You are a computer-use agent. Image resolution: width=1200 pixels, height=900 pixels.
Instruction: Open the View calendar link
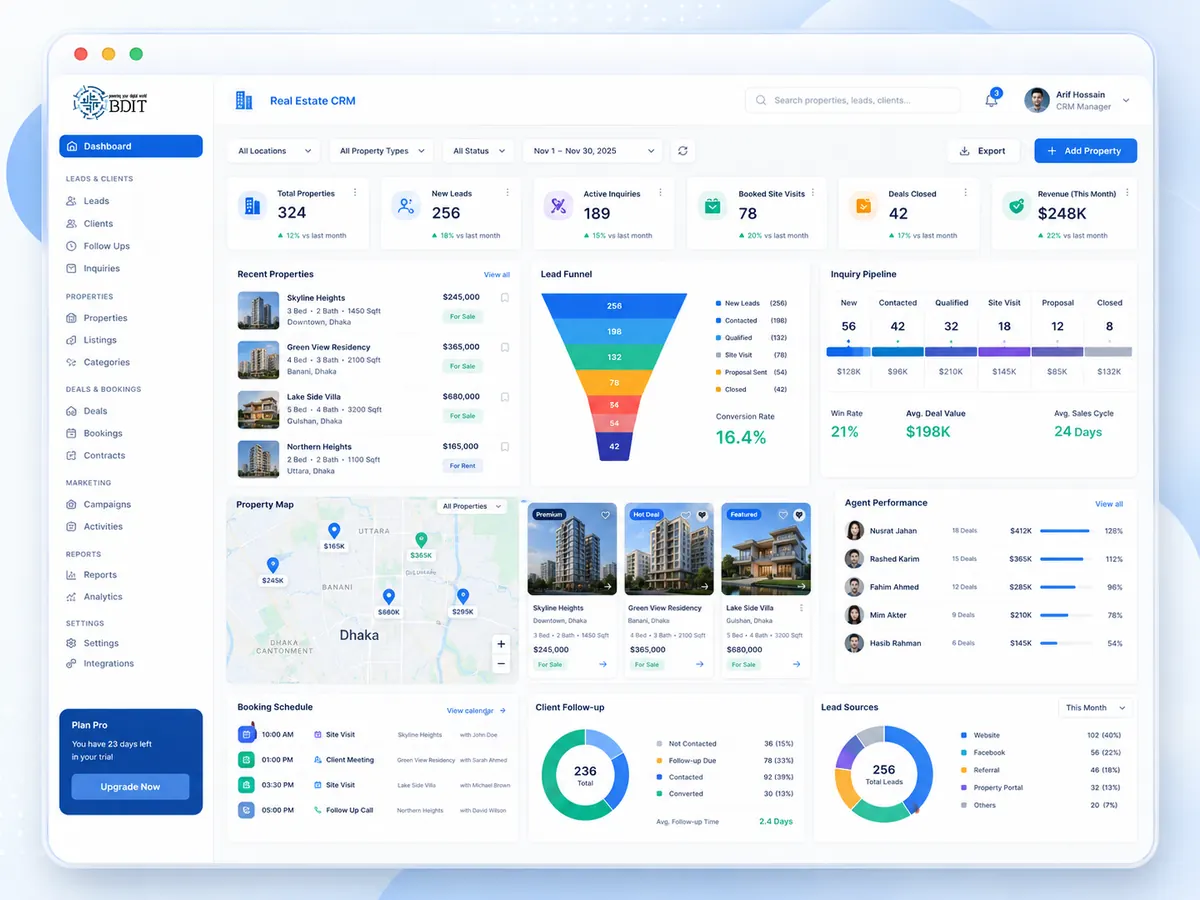[476, 711]
